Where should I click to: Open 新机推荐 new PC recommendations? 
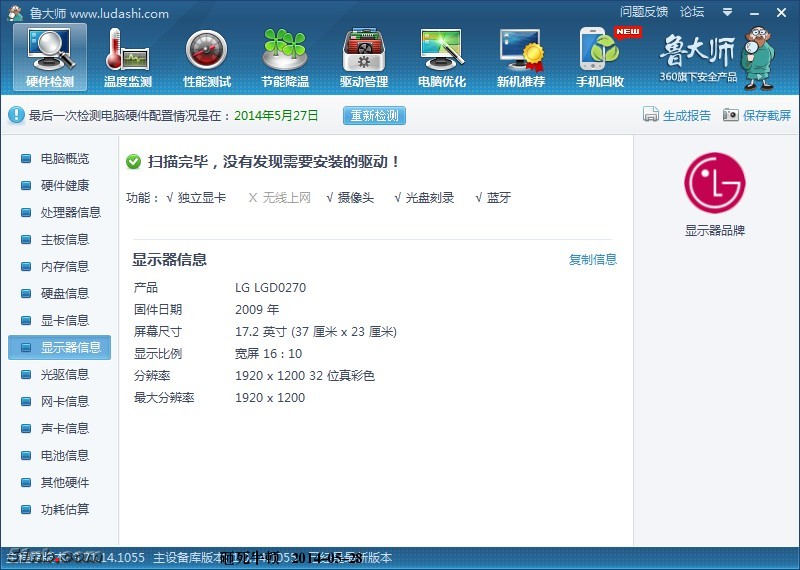click(521, 57)
